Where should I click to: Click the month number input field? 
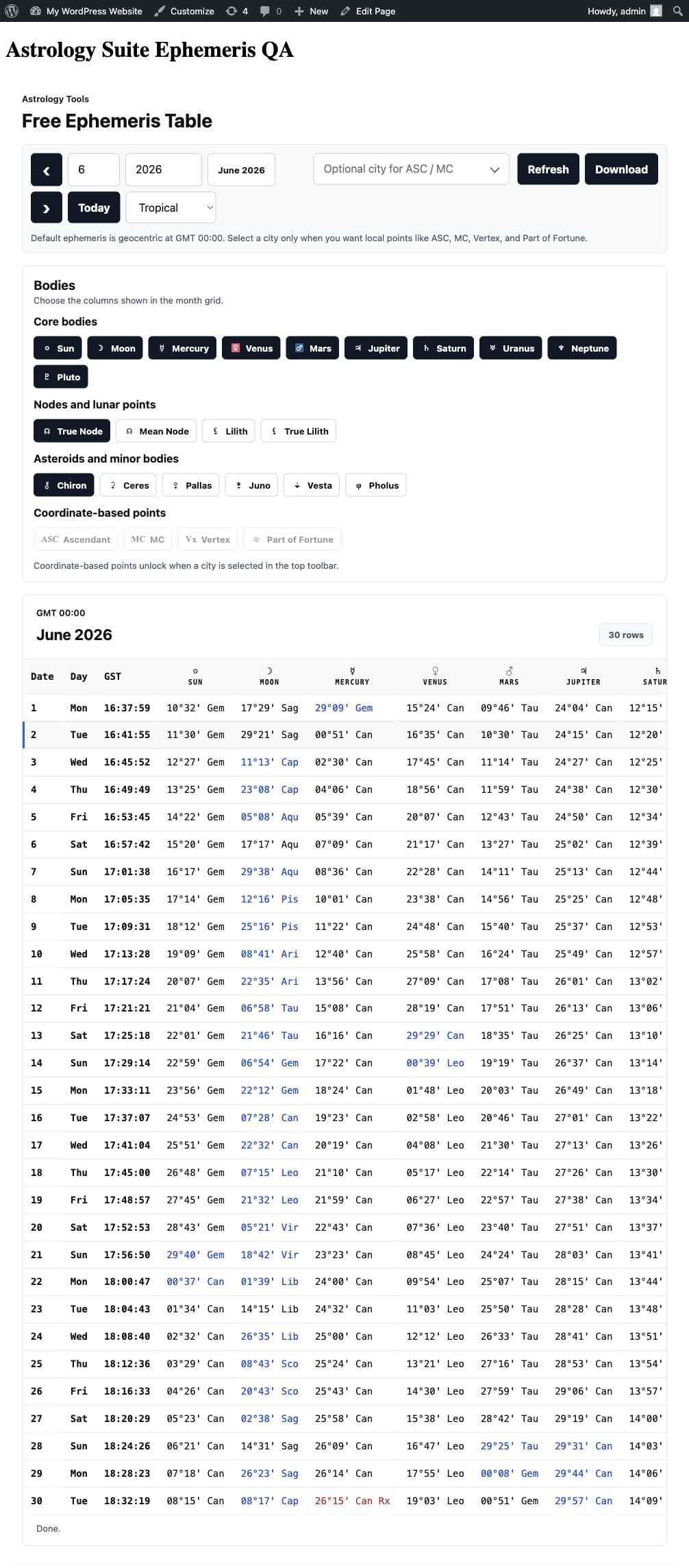coord(94,169)
